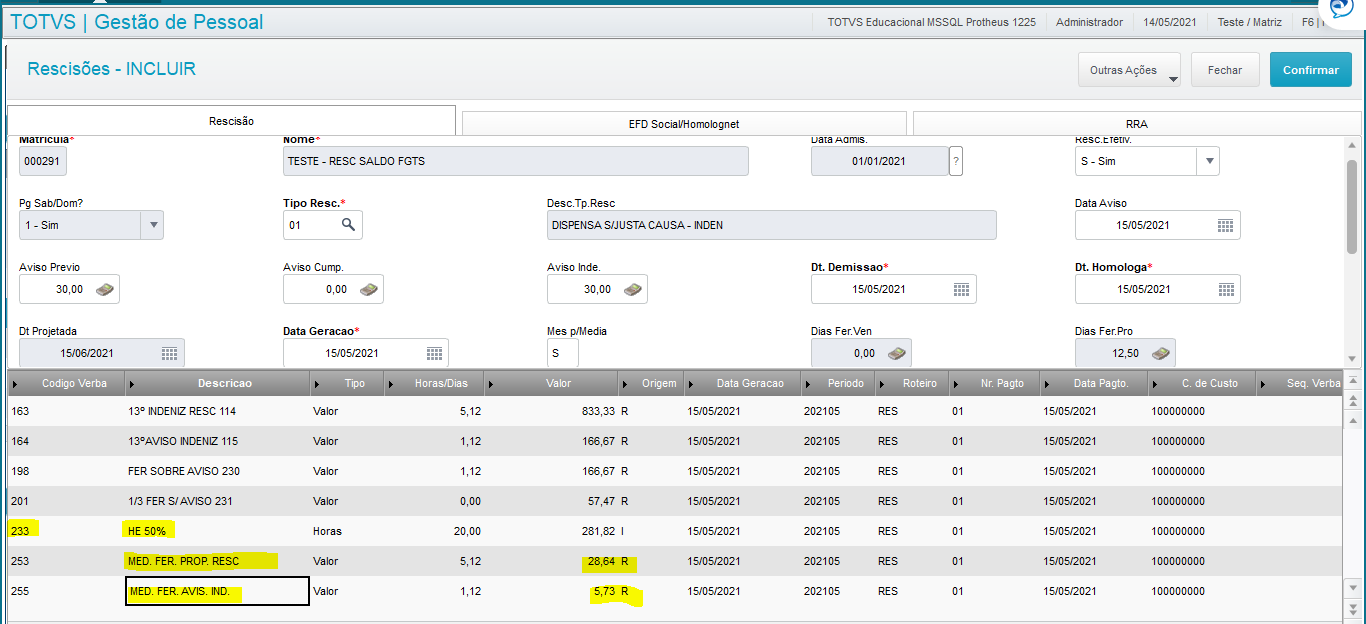The height and width of the screenshot is (624, 1366).
Task: Open calculator icon in Dias Fer.Pro field
Action: pos(1161,354)
